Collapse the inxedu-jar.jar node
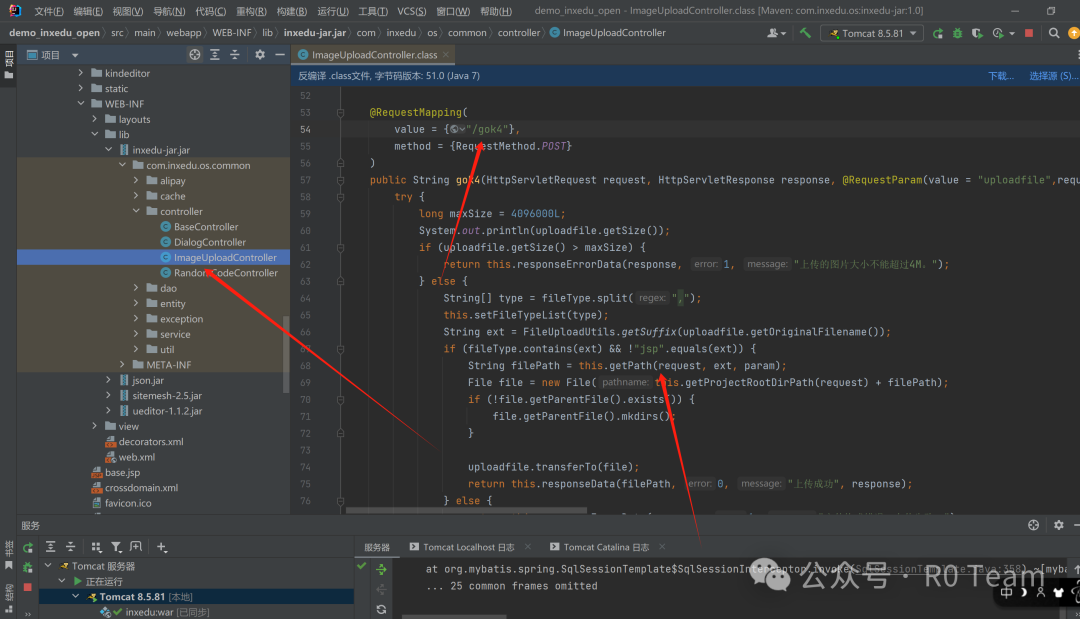The width and height of the screenshot is (1080, 619). coord(108,149)
